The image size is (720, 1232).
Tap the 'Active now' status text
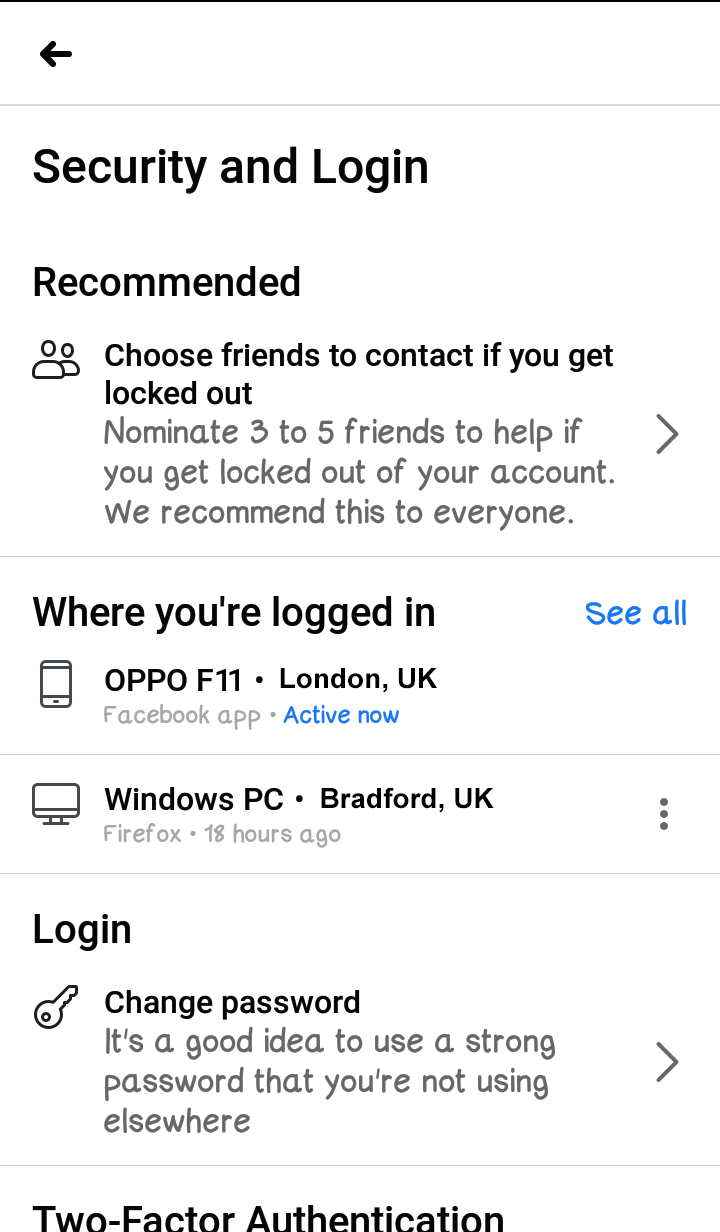(x=341, y=715)
